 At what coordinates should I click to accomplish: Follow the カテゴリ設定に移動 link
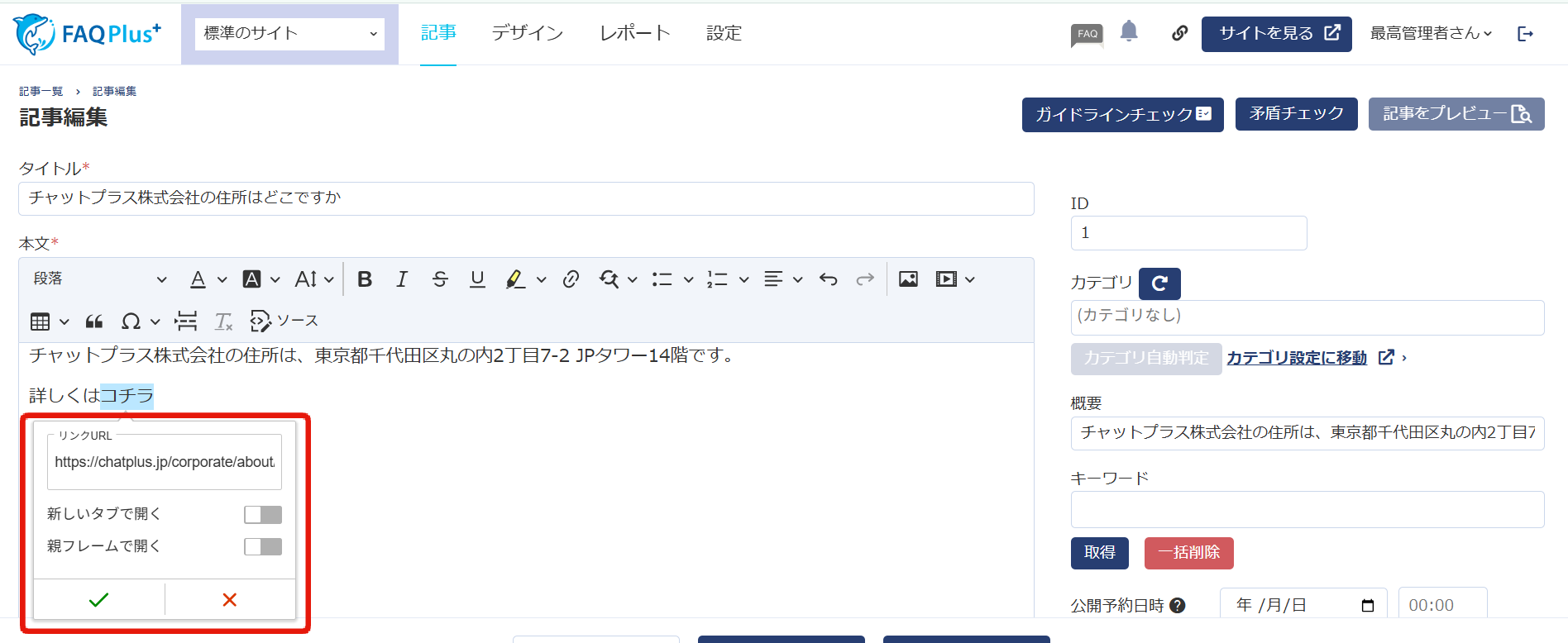[1296, 358]
